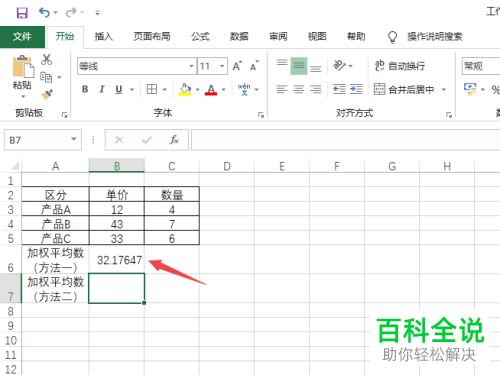The height and width of the screenshot is (375, 500).
Task: Switch to the 审阅 (Review) tab
Action: [278, 36]
